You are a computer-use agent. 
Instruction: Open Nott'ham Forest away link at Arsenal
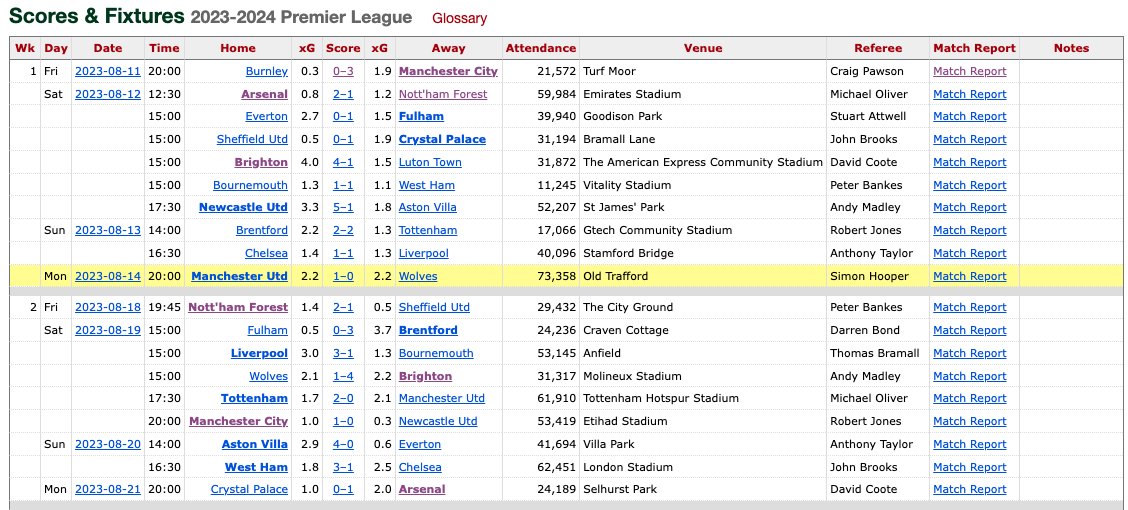pos(442,94)
